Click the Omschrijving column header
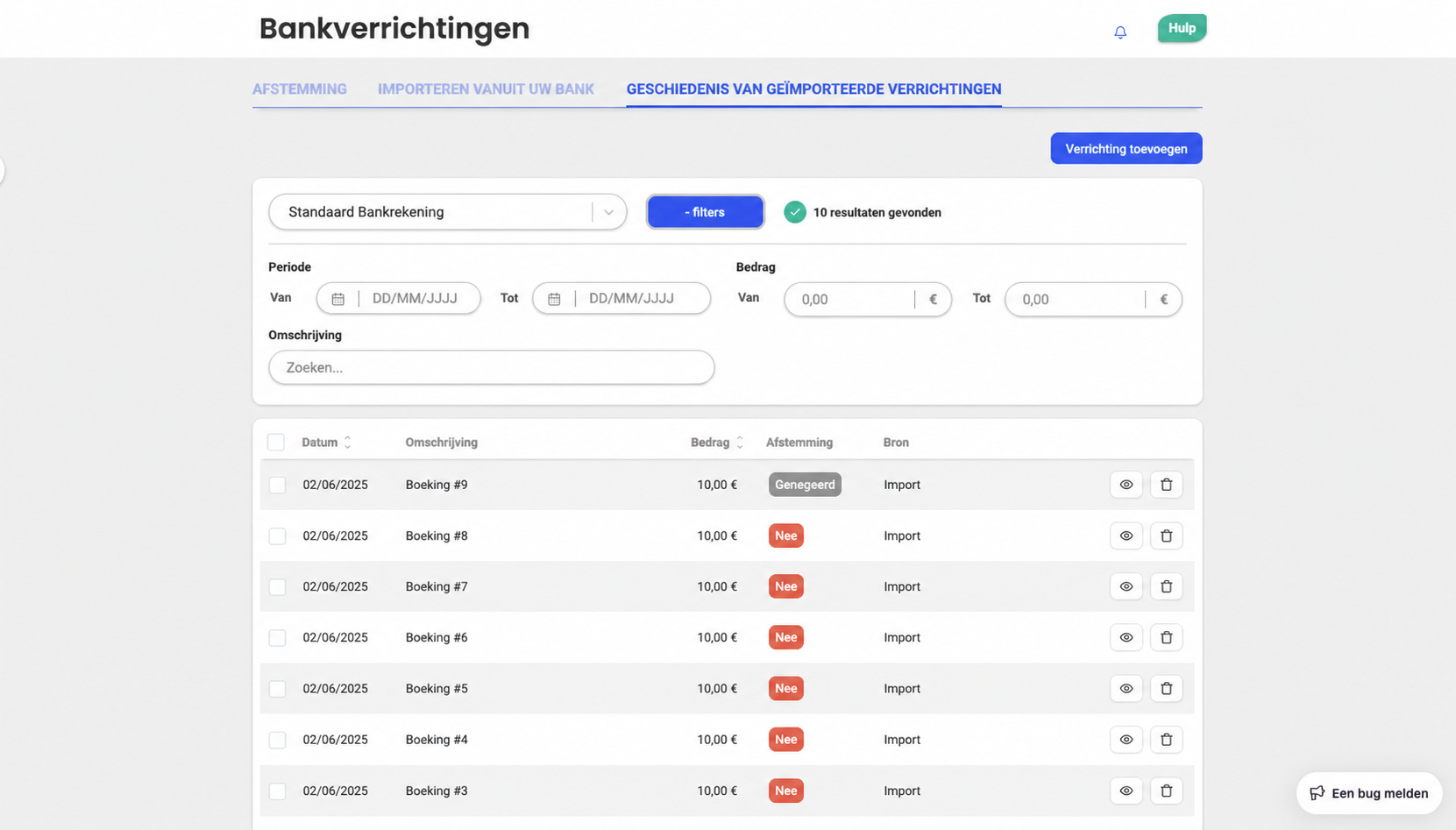1456x830 pixels. point(441,443)
